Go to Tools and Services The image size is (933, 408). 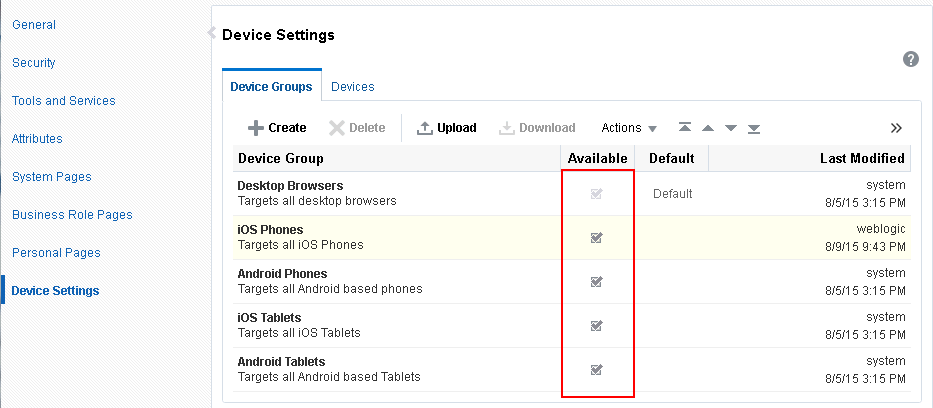pyautogui.click(x=63, y=101)
